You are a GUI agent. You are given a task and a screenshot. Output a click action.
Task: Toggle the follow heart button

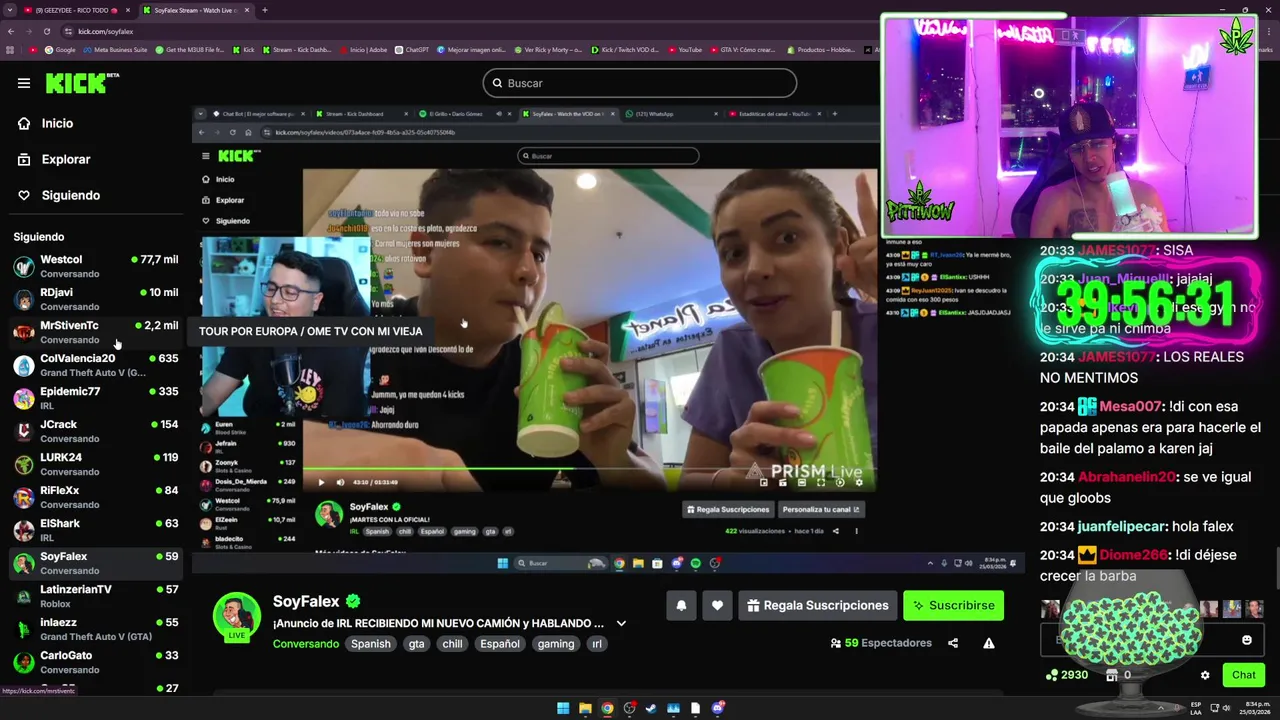point(717,605)
